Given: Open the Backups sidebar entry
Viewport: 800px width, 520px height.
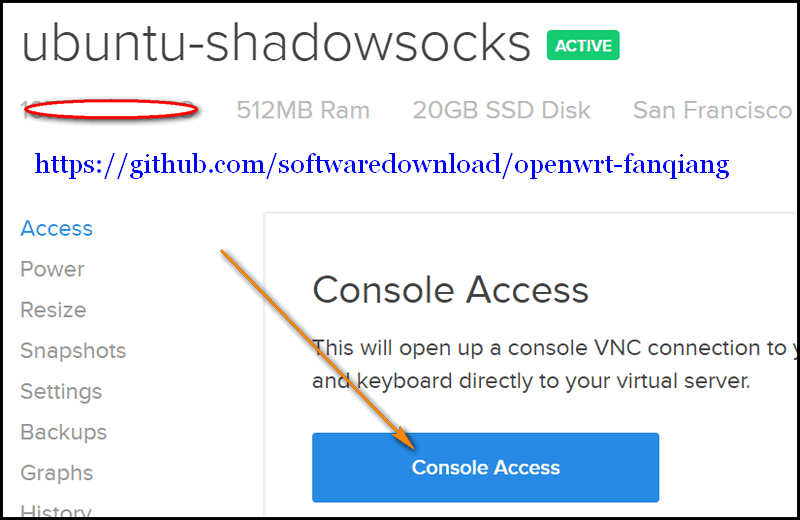Looking at the screenshot, I should click(63, 432).
